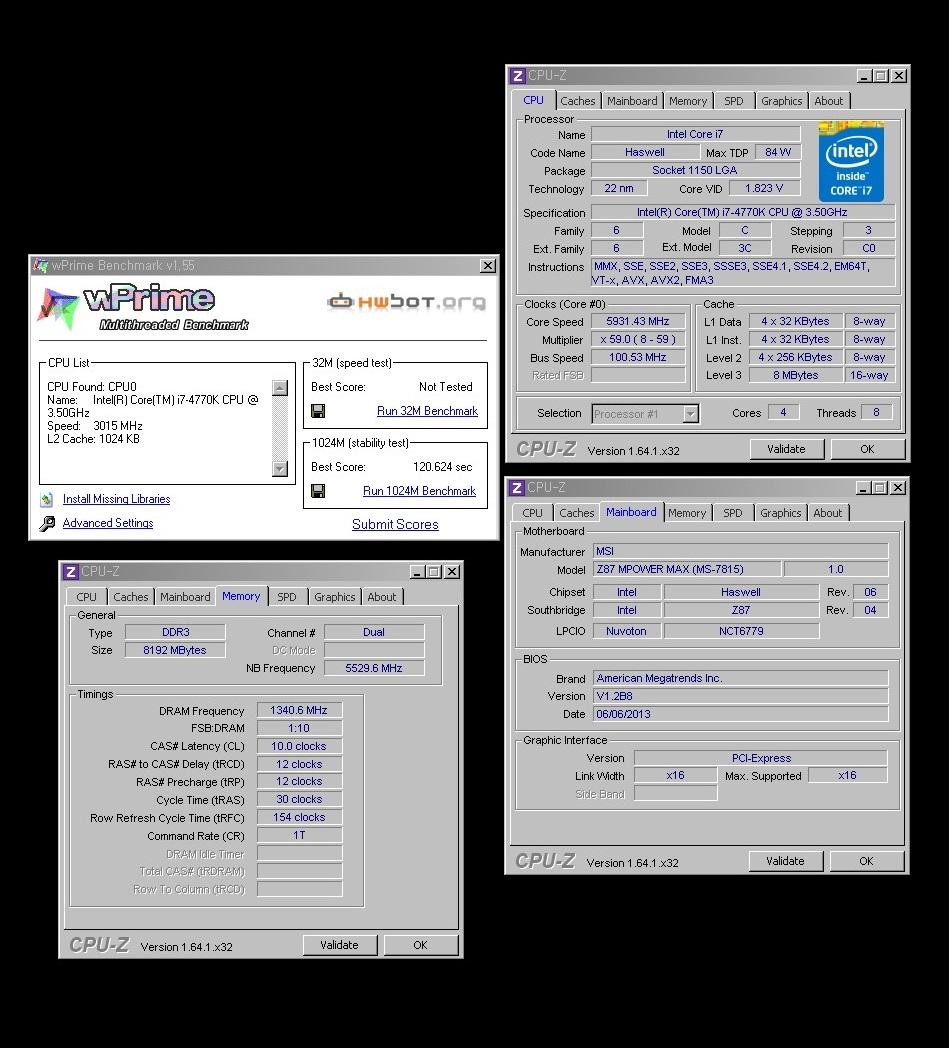Click the Specification field Intel(R) Core(TM) i7-4770K
Viewport: 949px width, 1048px height.
coord(742,213)
